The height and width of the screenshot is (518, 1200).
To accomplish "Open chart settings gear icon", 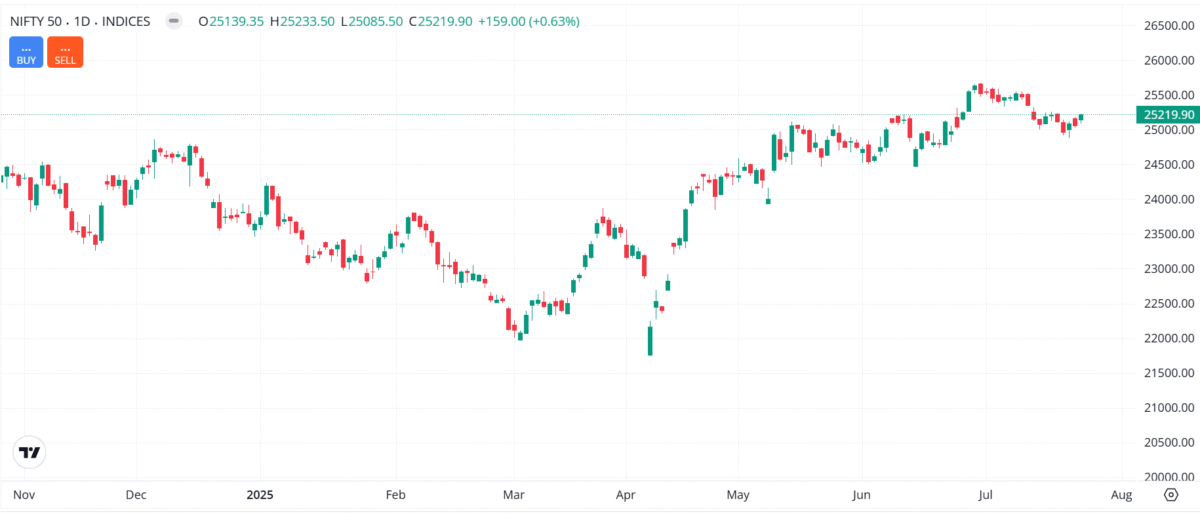I will point(1171,494).
